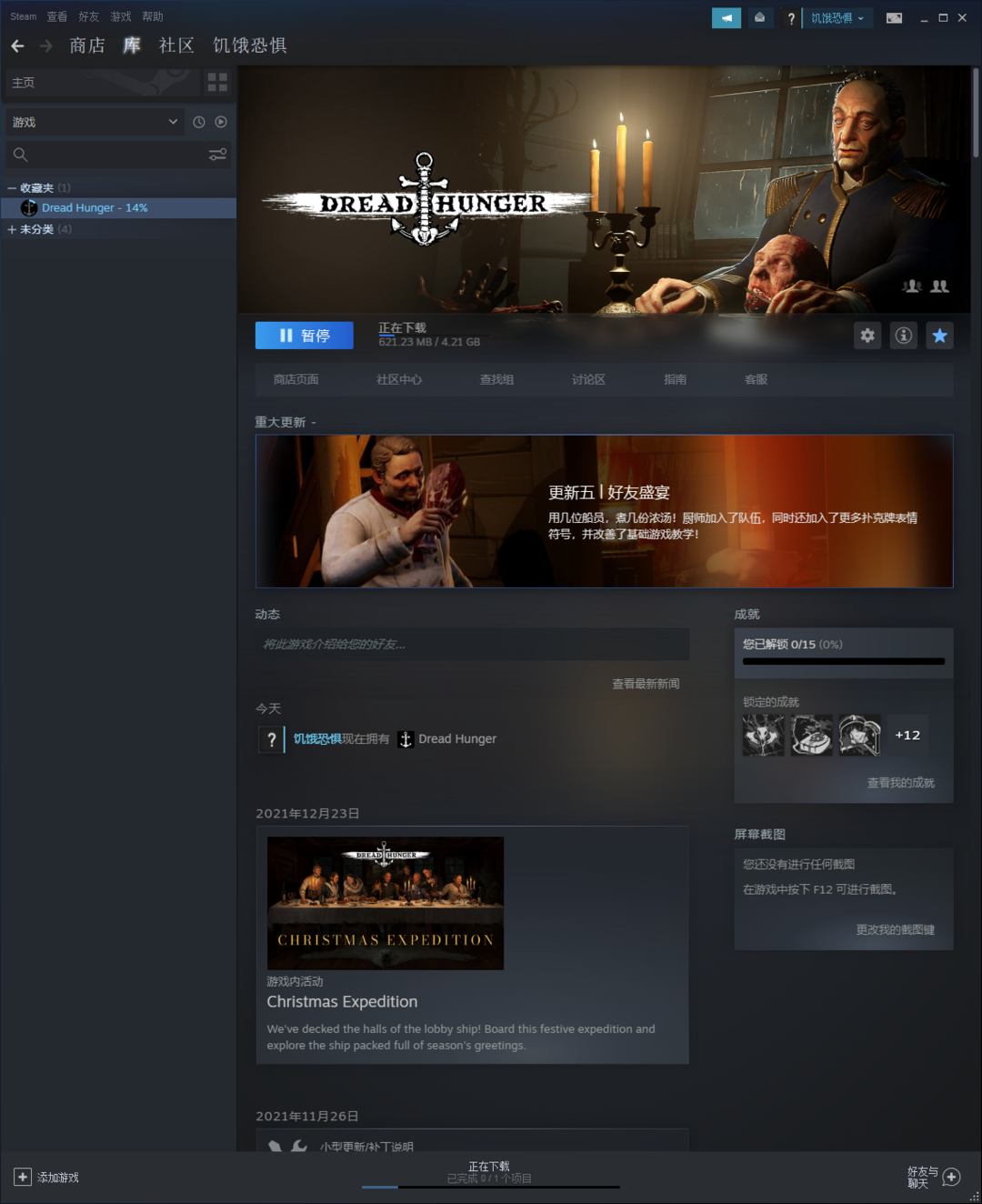Click the second locked achievement icon
The height and width of the screenshot is (1204, 982).
tap(812, 735)
